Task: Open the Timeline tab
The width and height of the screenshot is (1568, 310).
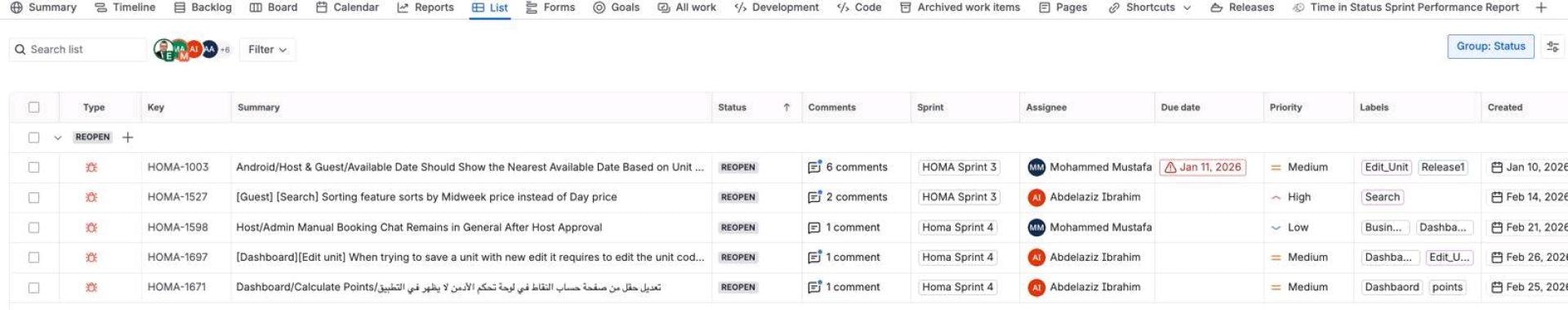Action: [x=125, y=7]
